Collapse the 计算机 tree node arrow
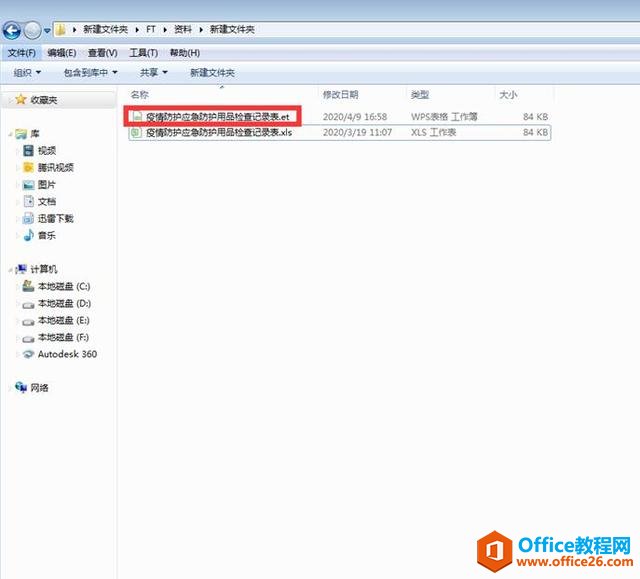Viewport: 640px width, 579px height. (x=10, y=269)
